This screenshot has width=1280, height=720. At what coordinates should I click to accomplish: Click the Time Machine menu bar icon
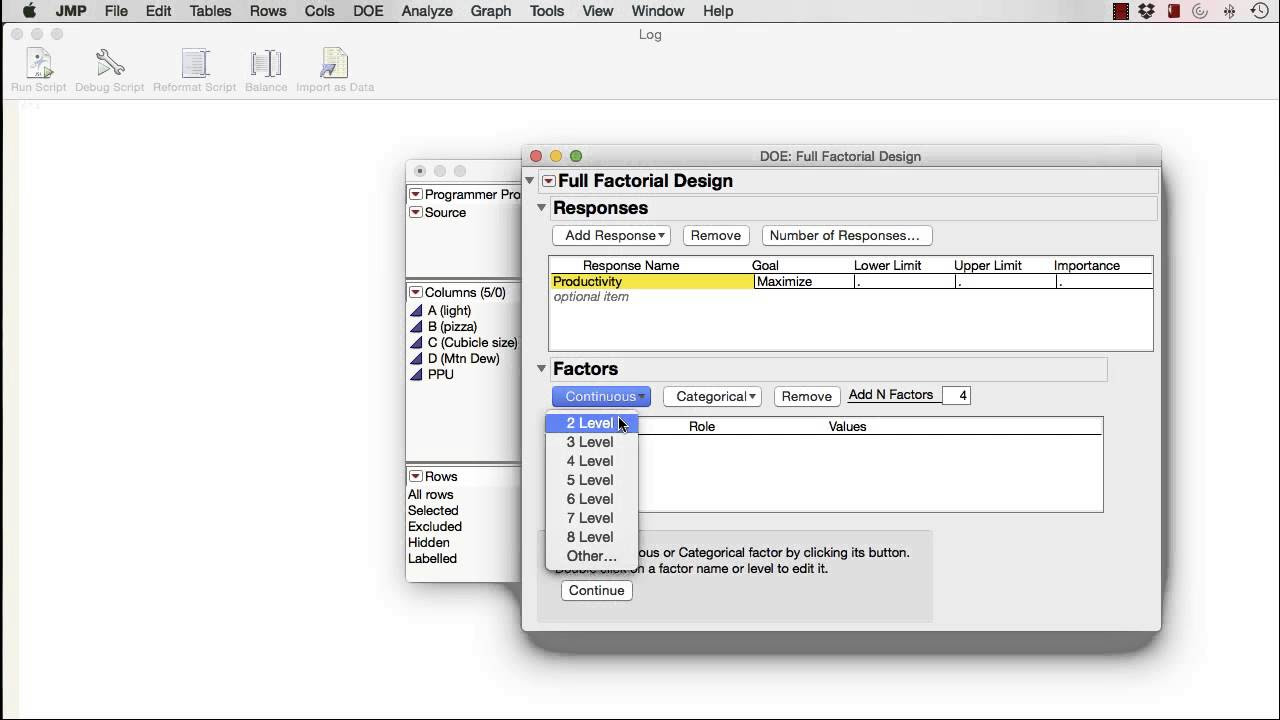(1259, 11)
